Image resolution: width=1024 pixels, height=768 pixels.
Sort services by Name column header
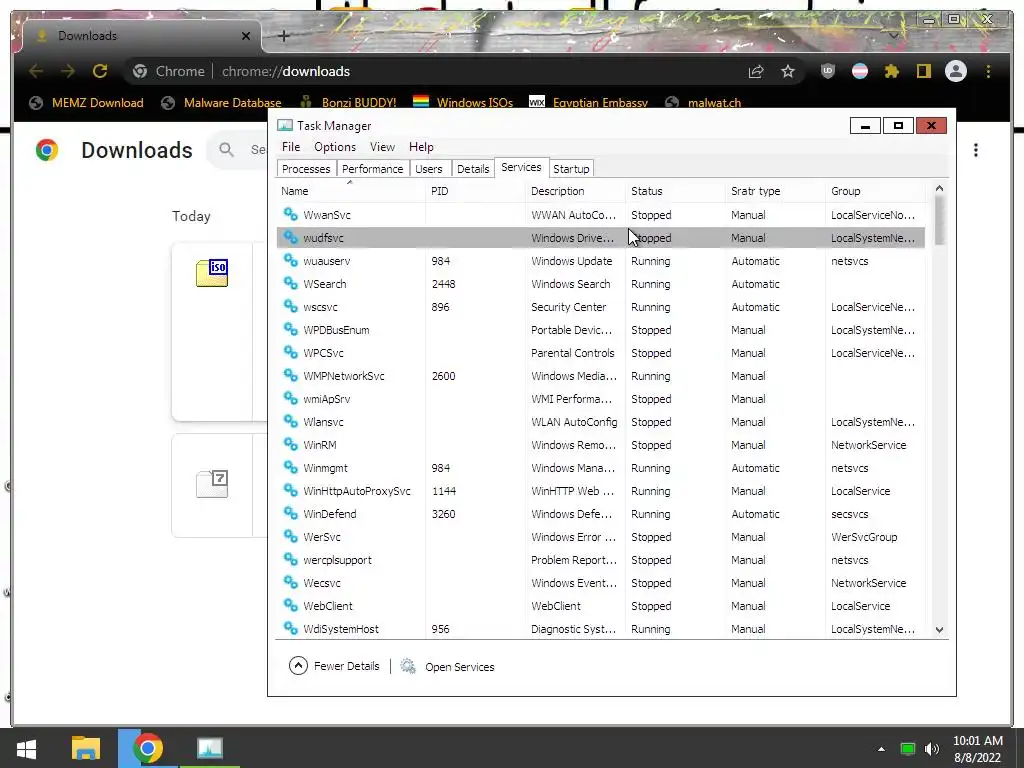pyautogui.click(x=350, y=191)
